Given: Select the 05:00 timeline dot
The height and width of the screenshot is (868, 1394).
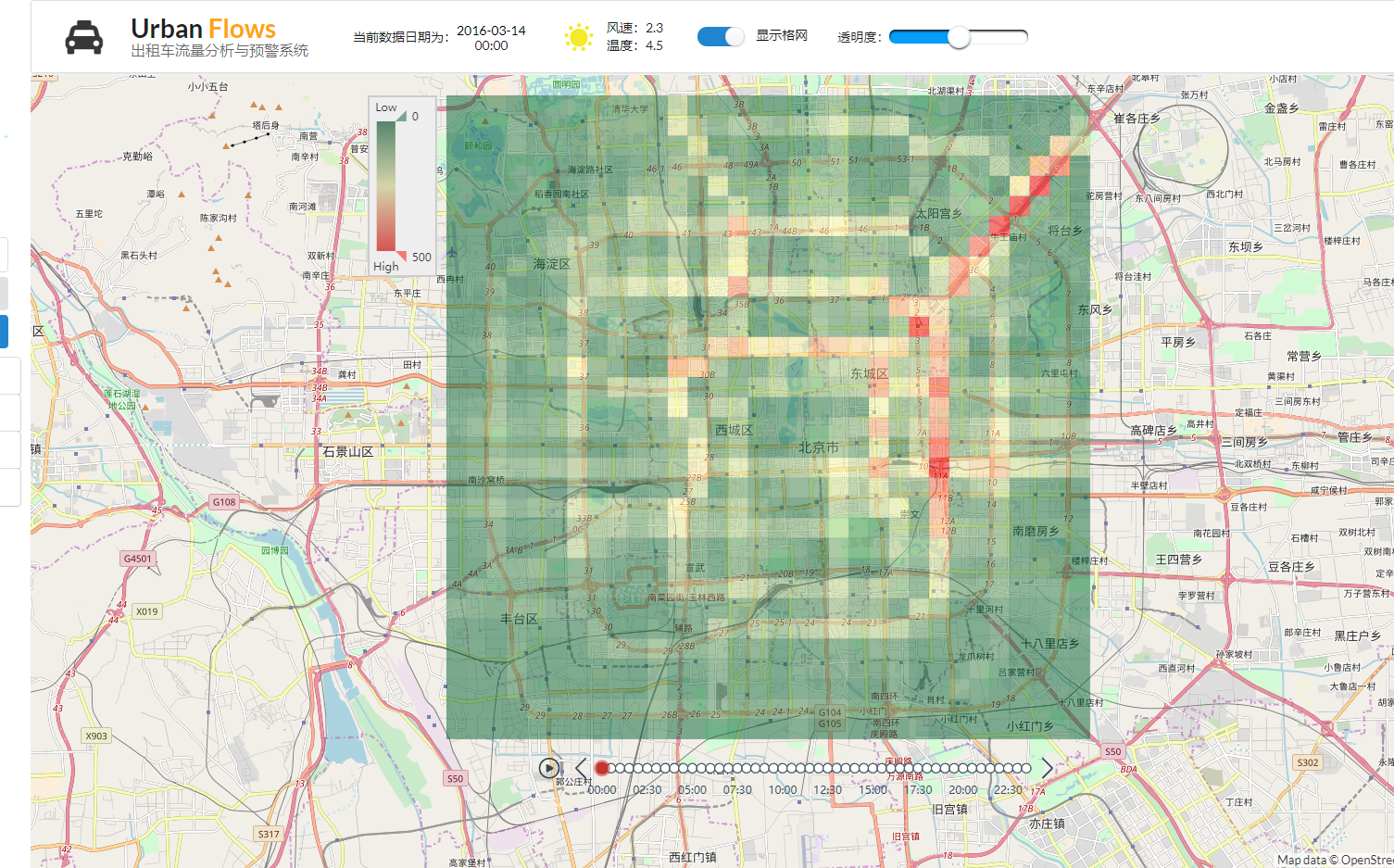Looking at the screenshot, I should pyautogui.click(x=692, y=768).
